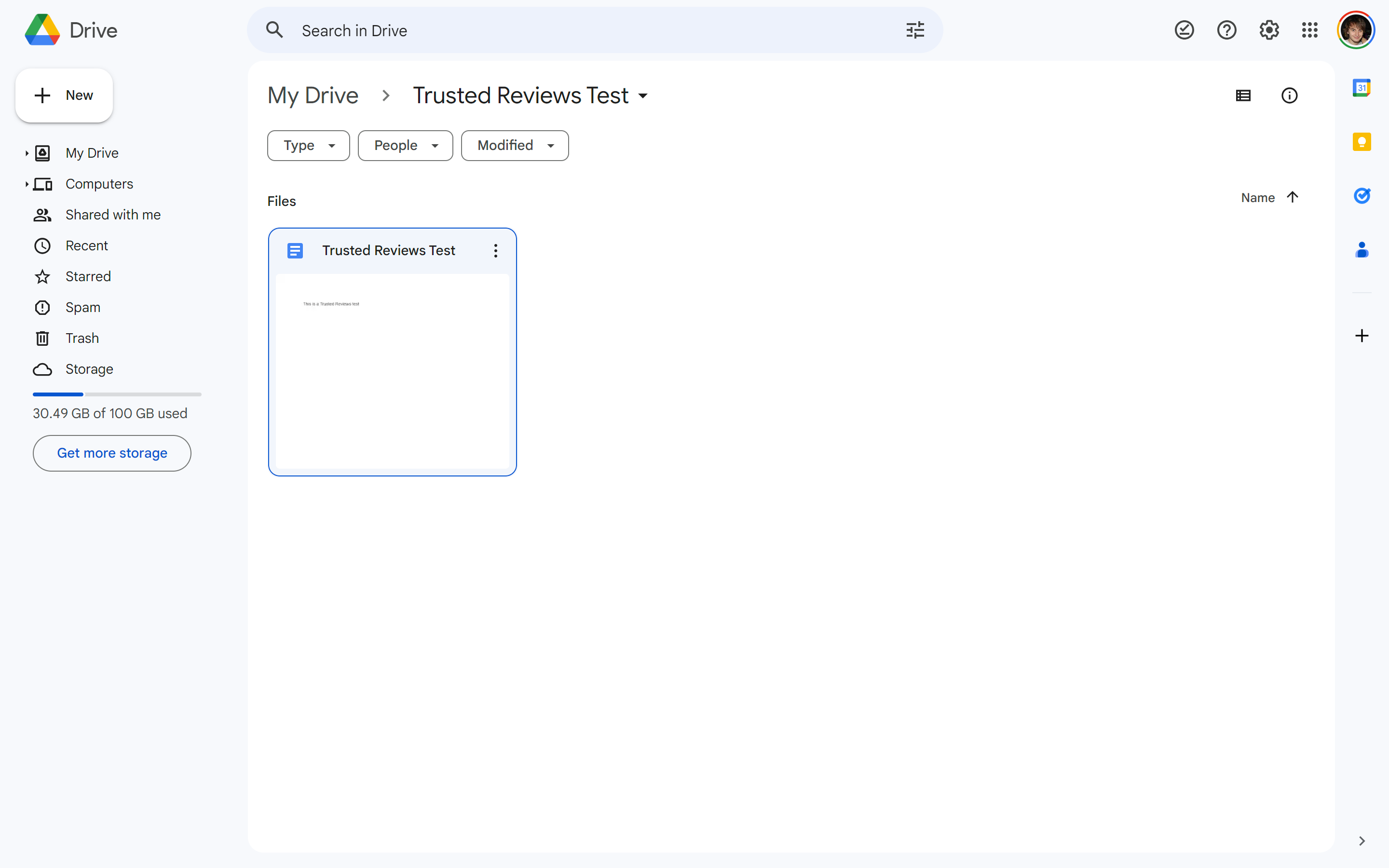Open the Help question mark menu
Image resolution: width=1389 pixels, height=868 pixels.
[1226, 30]
